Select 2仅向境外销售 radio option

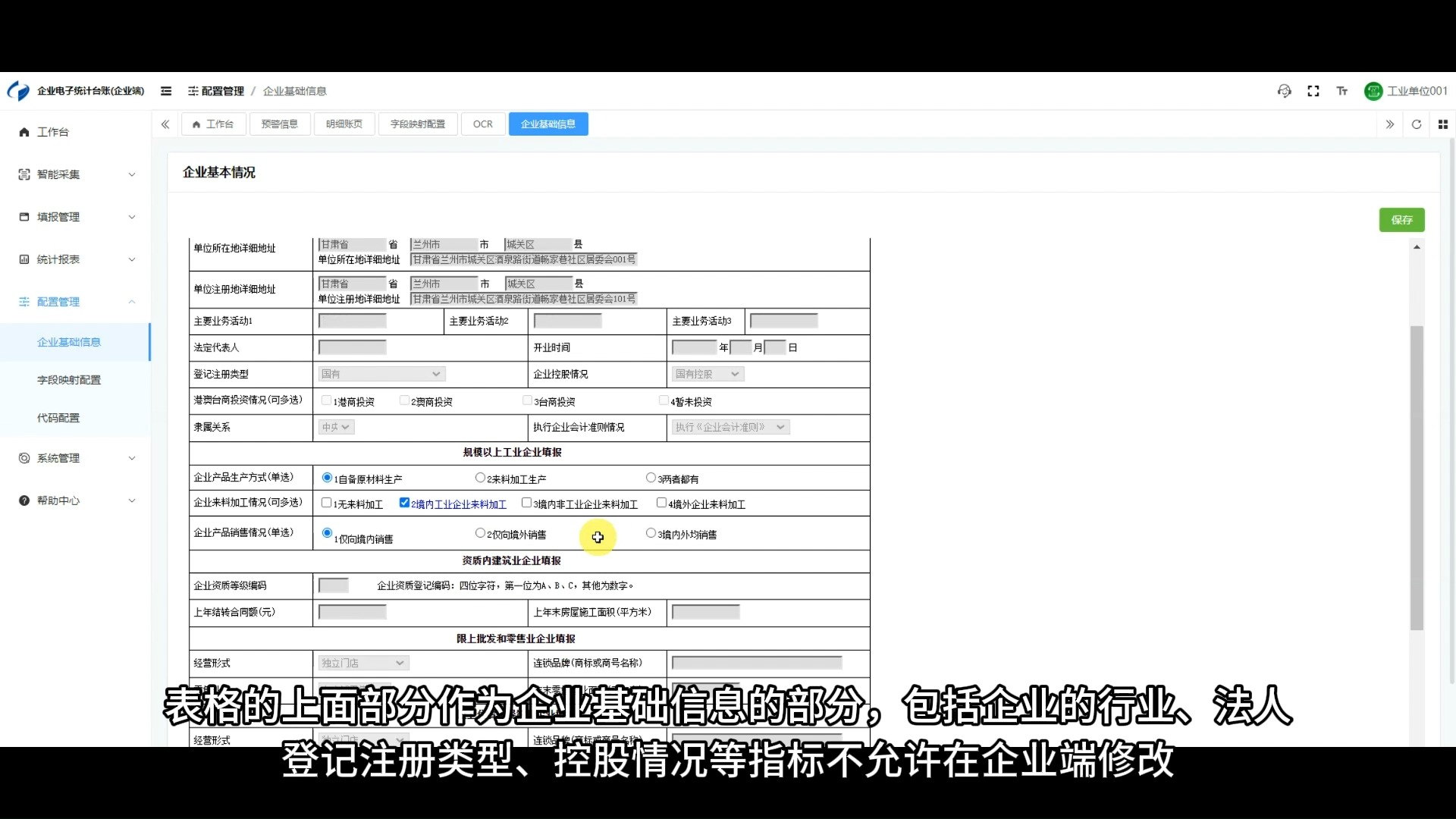(x=480, y=533)
